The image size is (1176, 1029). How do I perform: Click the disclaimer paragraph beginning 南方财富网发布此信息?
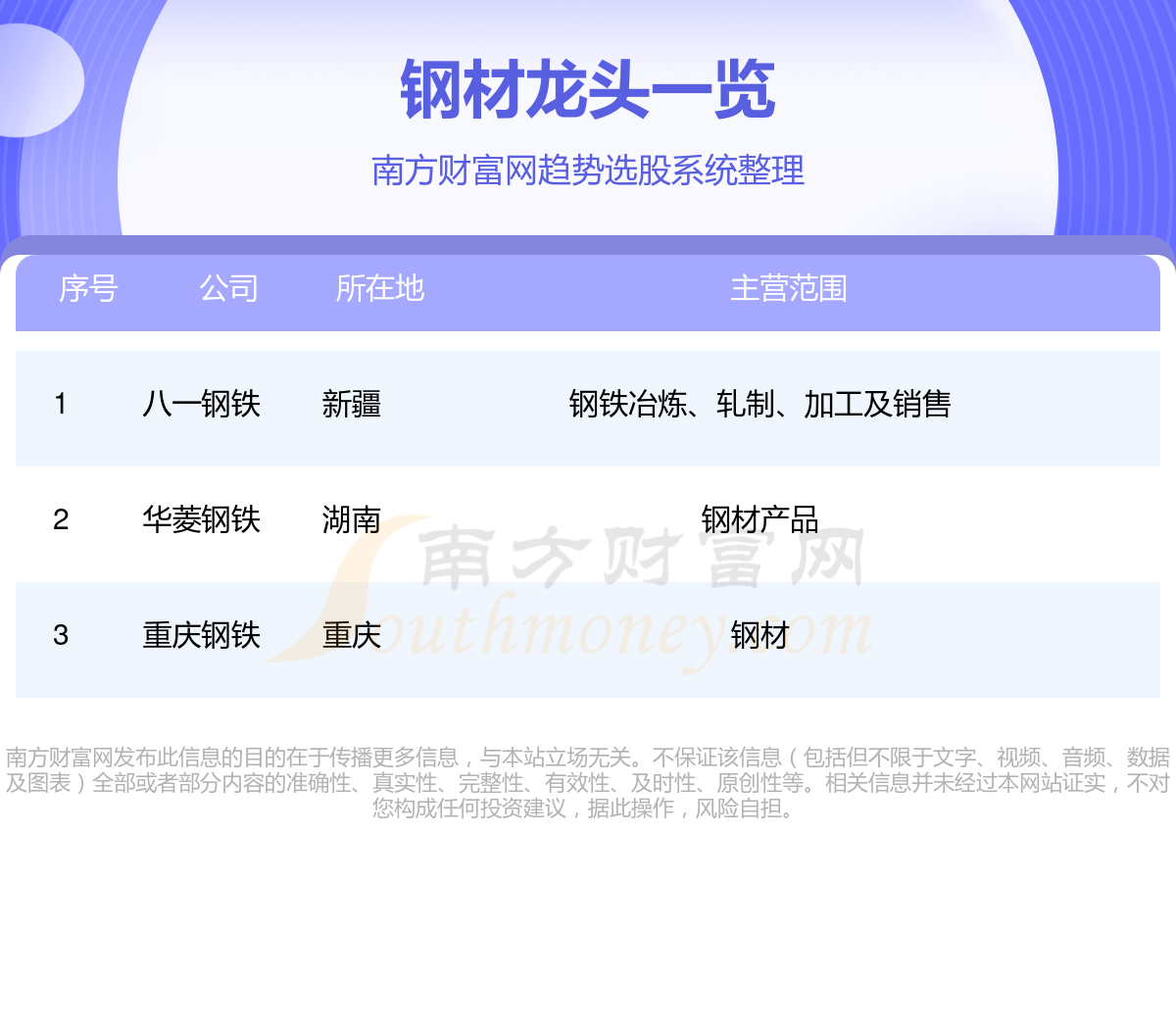588,783
